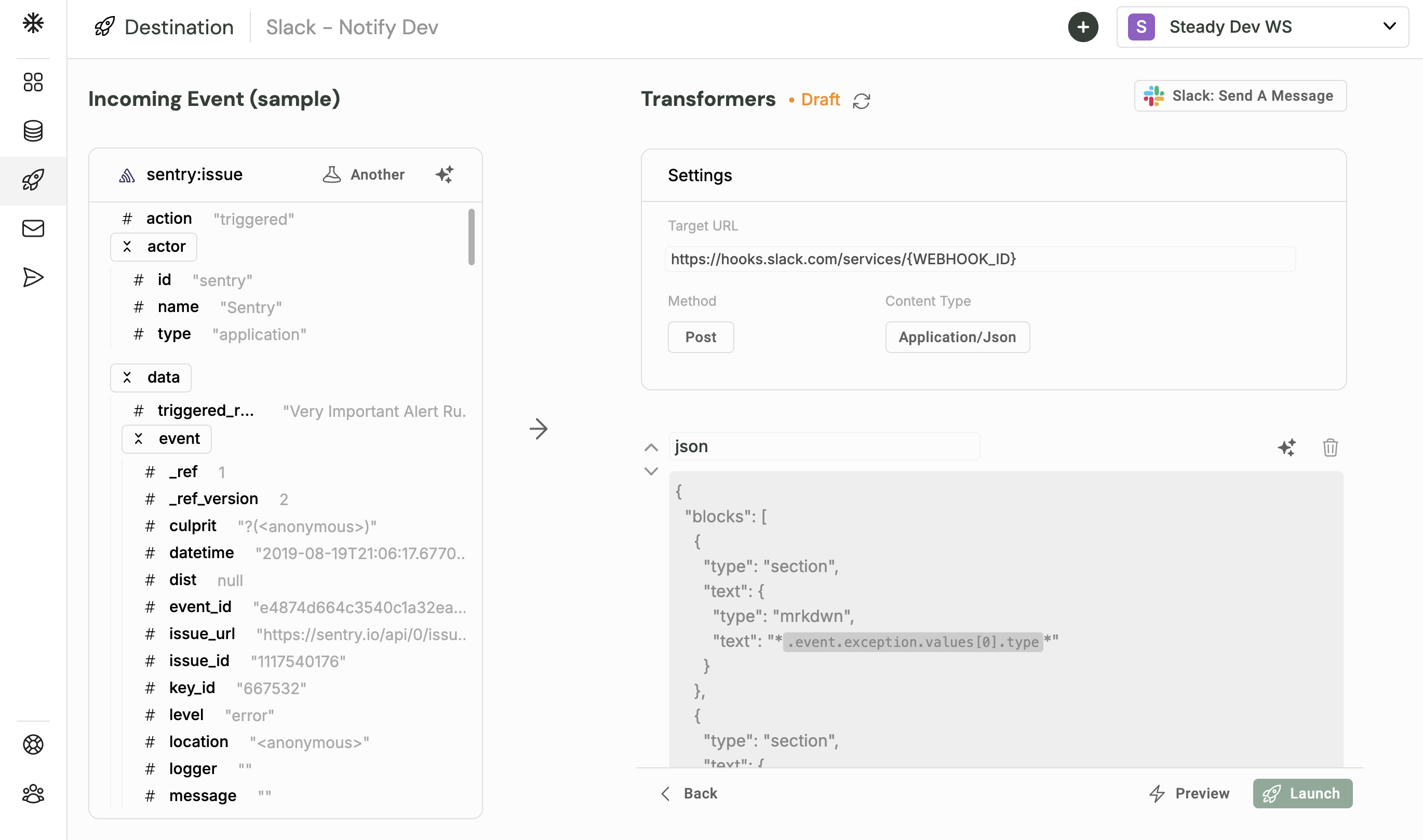The width and height of the screenshot is (1423, 840).
Task: Select the Post method option
Action: coord(701,337)
